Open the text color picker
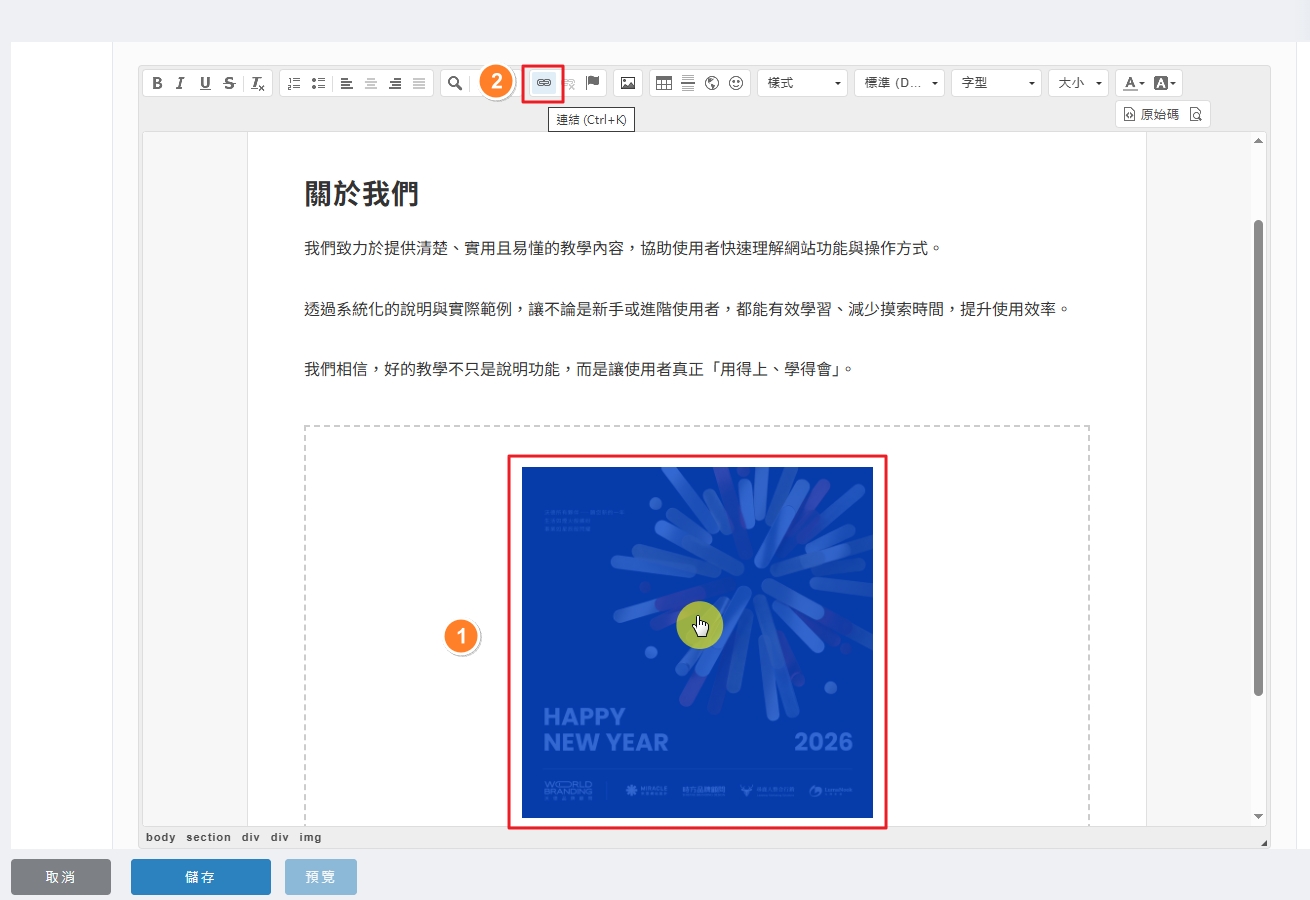 (1132, 83)
